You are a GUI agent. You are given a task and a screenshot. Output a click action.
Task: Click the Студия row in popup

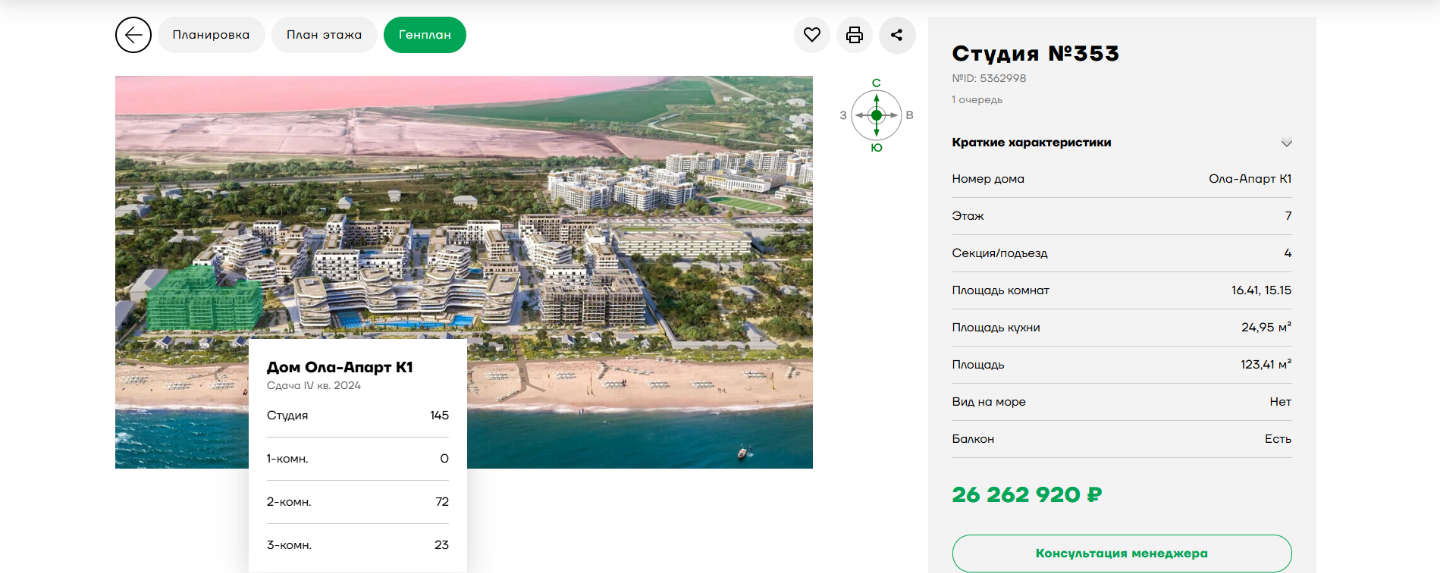tap(358, 416)
